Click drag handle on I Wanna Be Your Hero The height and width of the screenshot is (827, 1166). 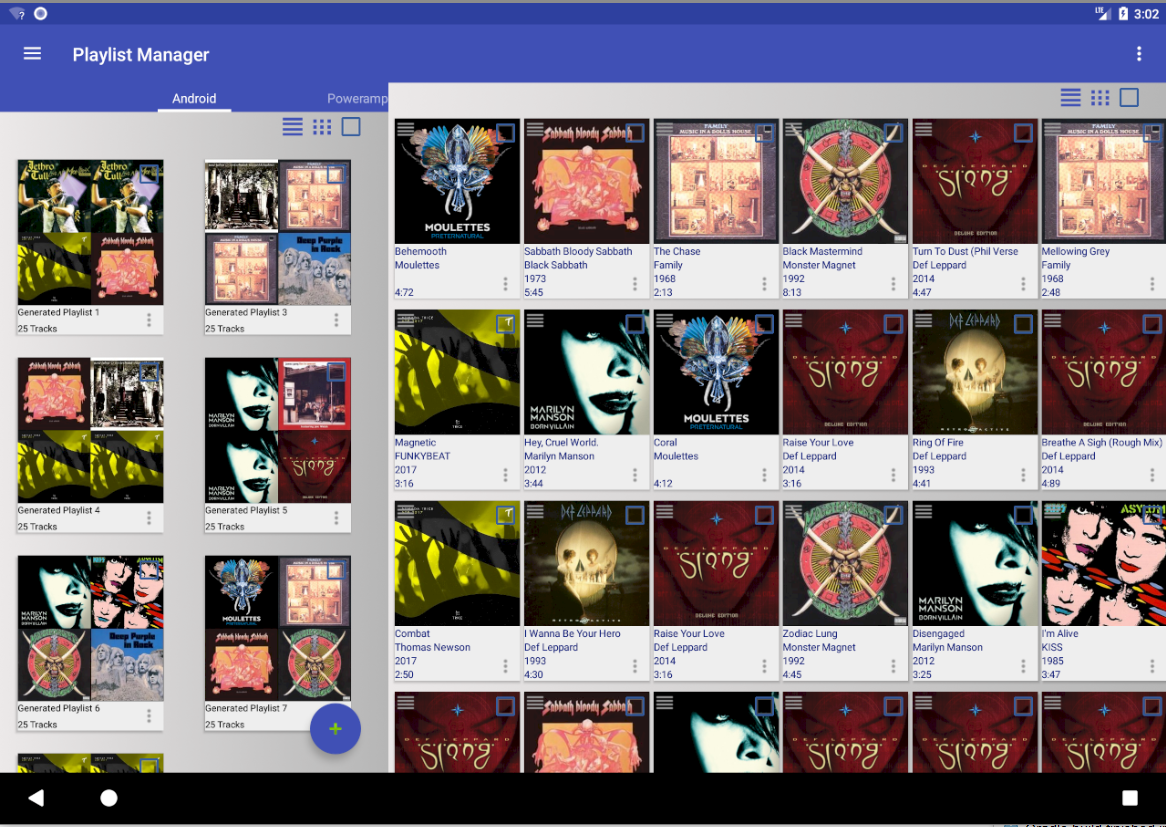click(535, 512)
